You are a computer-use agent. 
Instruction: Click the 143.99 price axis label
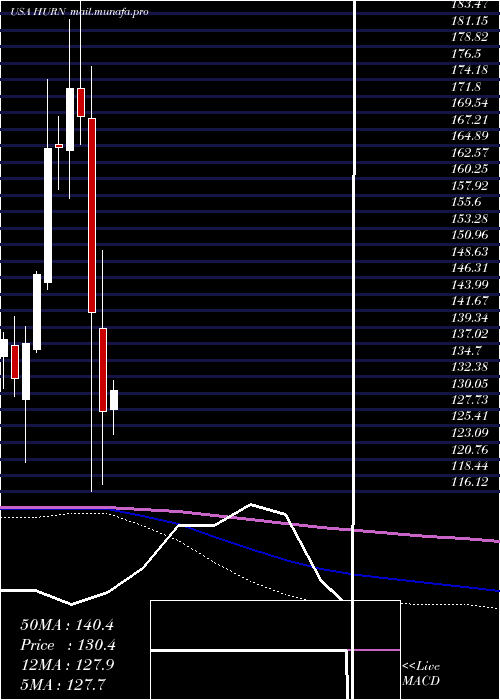coord(470,285)
